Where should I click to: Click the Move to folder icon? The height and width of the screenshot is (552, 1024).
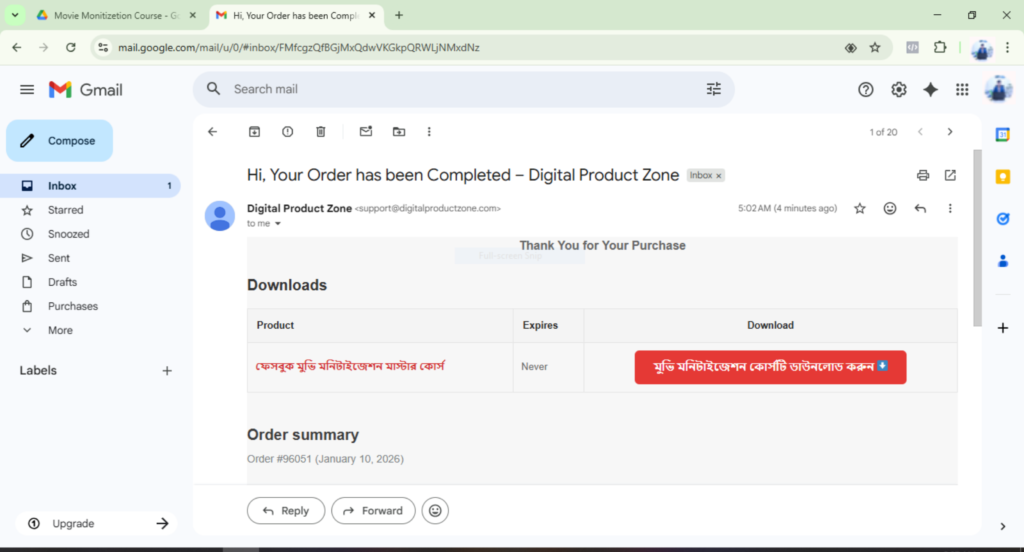click(399, 132)
